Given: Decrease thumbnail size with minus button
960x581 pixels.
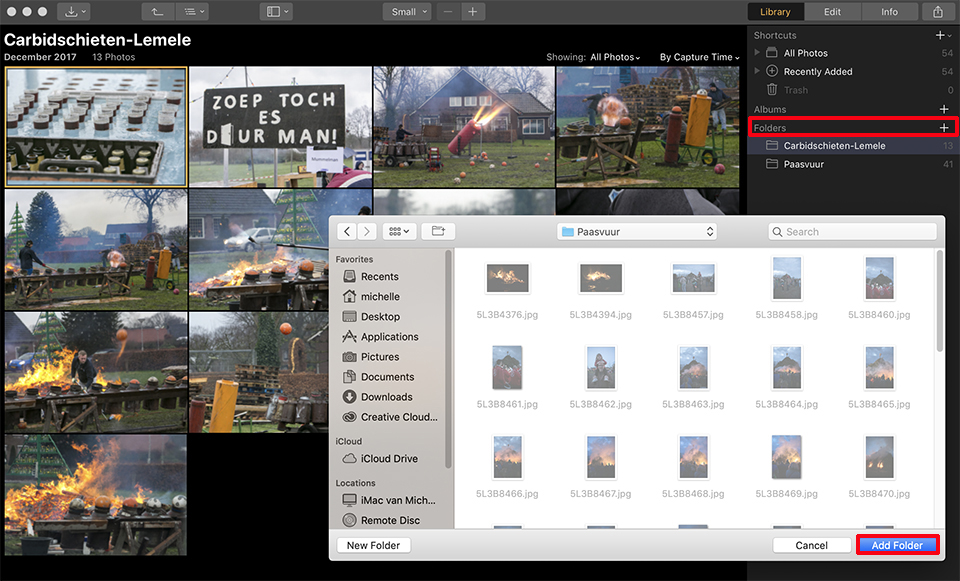Looking at the screenshot, I should pyautogui.click(x=449, y=12).
